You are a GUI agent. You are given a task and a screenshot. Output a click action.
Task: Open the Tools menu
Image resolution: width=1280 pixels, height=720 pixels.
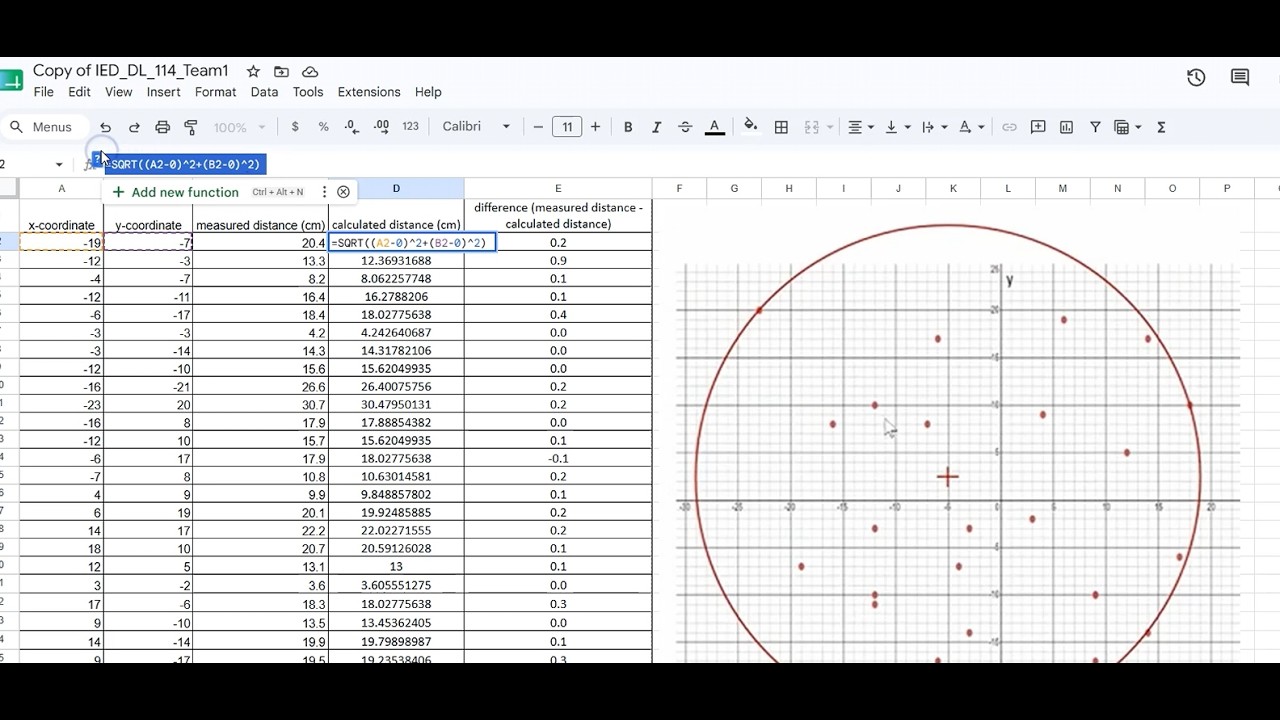click(x=308, y=92)
